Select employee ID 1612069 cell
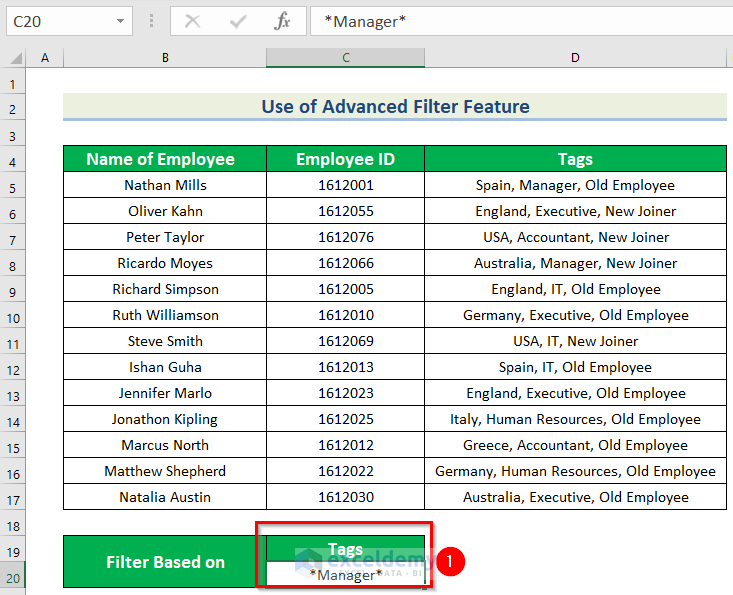 345,341
